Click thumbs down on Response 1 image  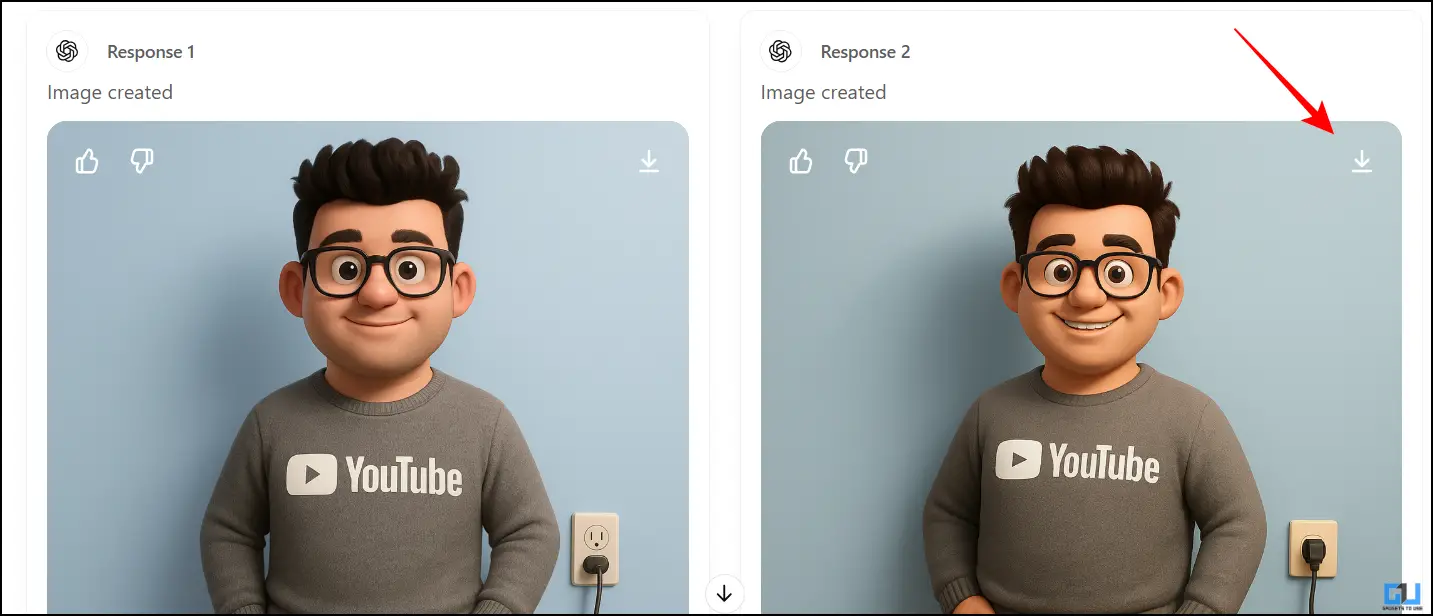click(x=142, y=161)
